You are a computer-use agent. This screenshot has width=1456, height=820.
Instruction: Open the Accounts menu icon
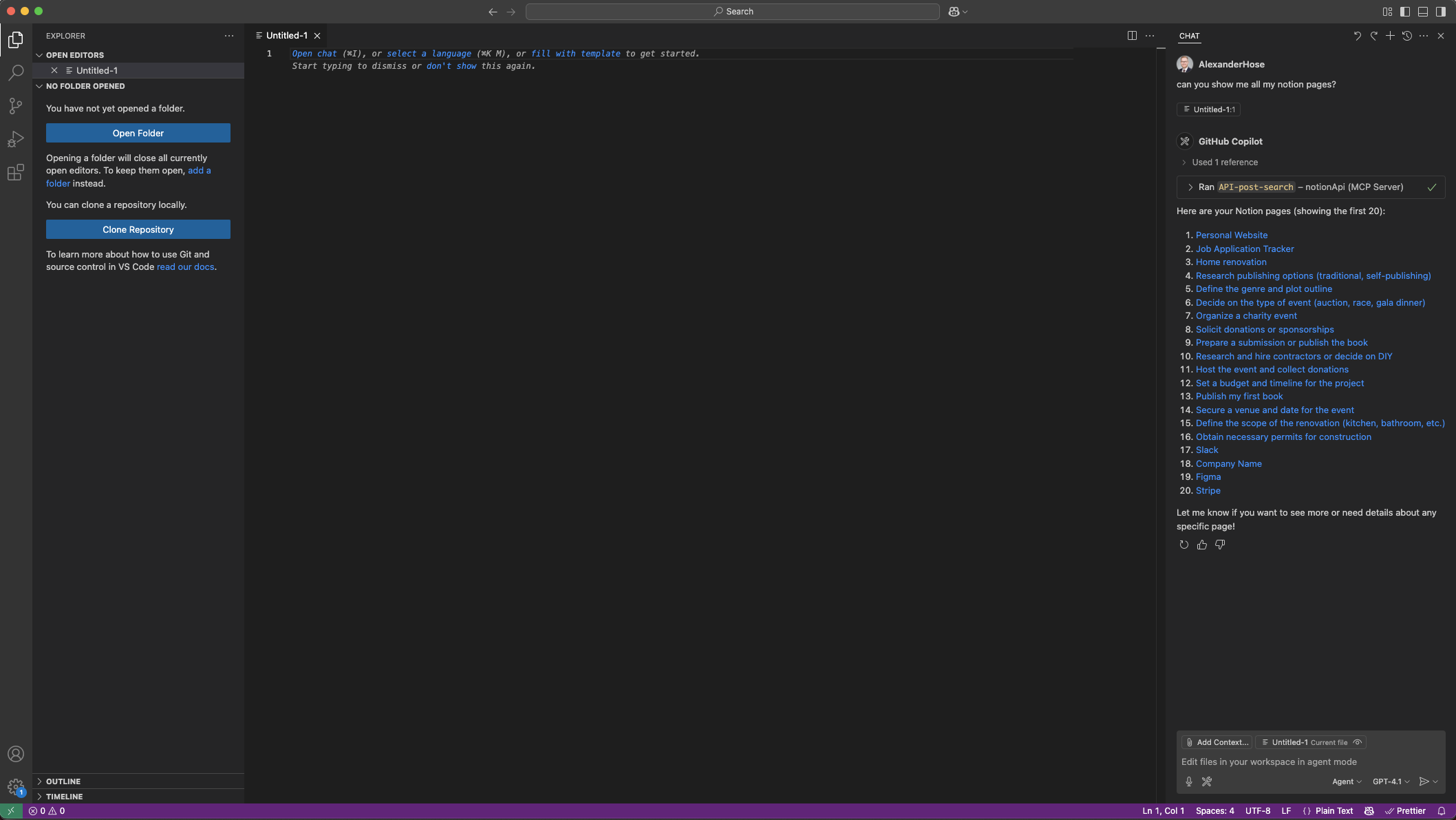click(16, 754)
